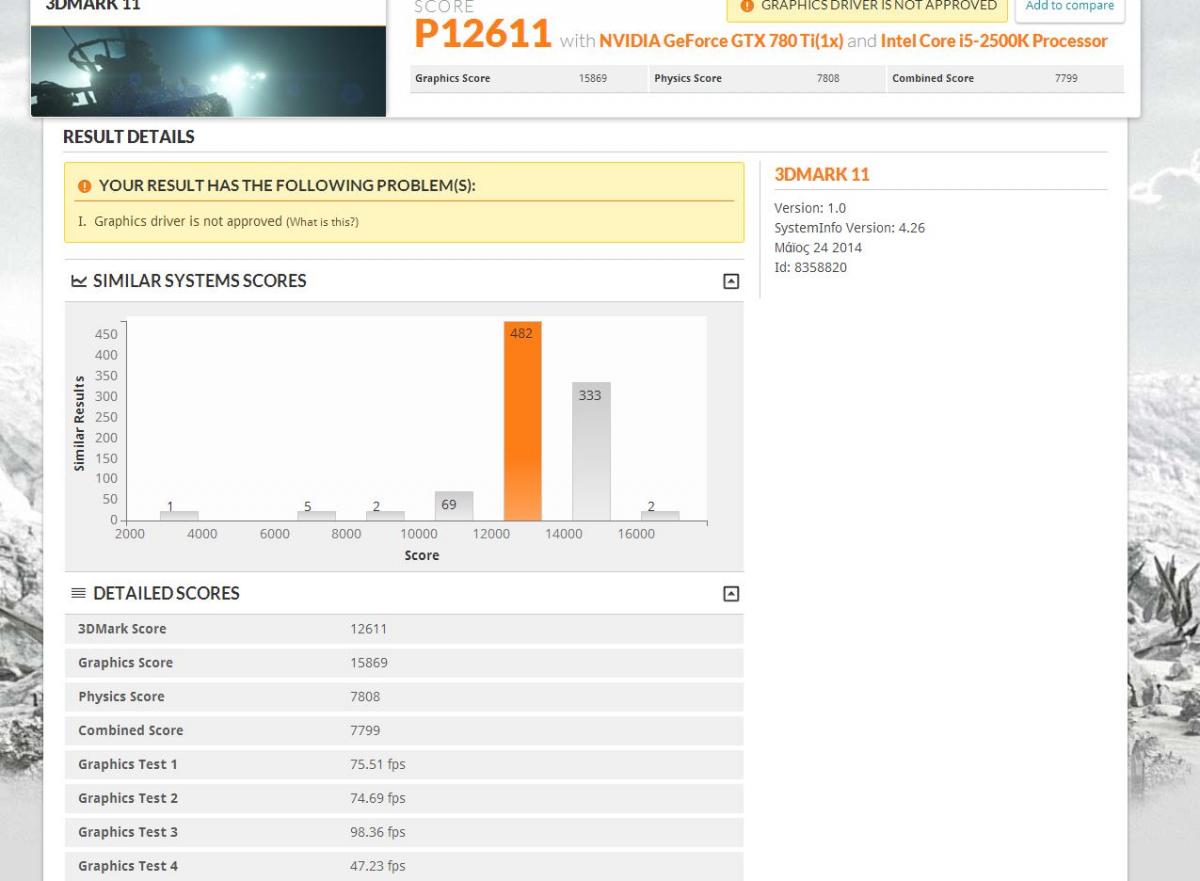Open the 'What is this?' link

pos(322,222)
